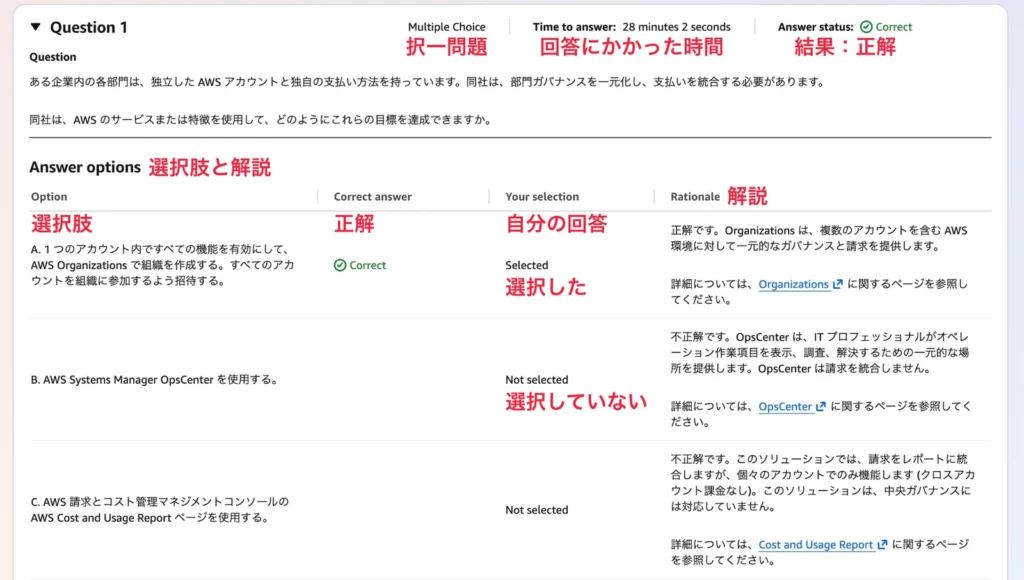This screenshot has width=1024, height=580.
Task: Click the Time to answer value
Action: pos(677,27)
